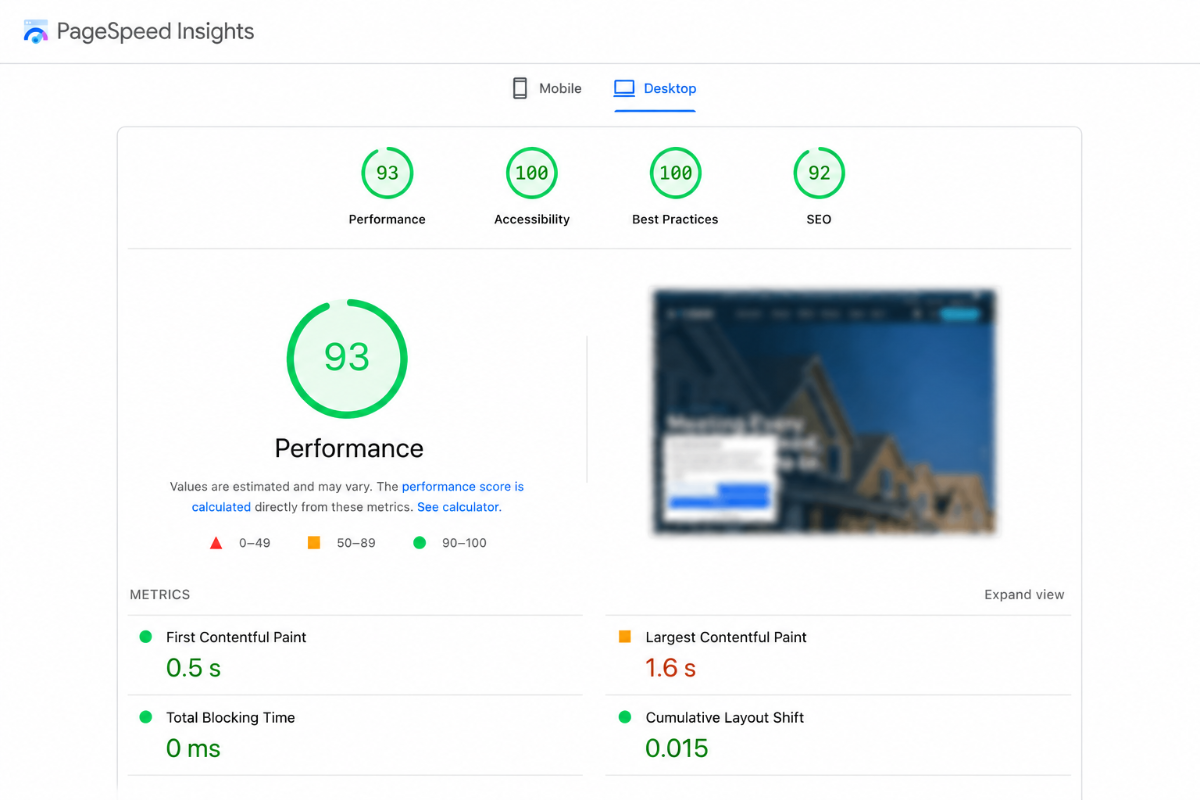This screenshot has height=800, width=1200.
Task: Jump to Performance score gauge 93
Action: 387,173
